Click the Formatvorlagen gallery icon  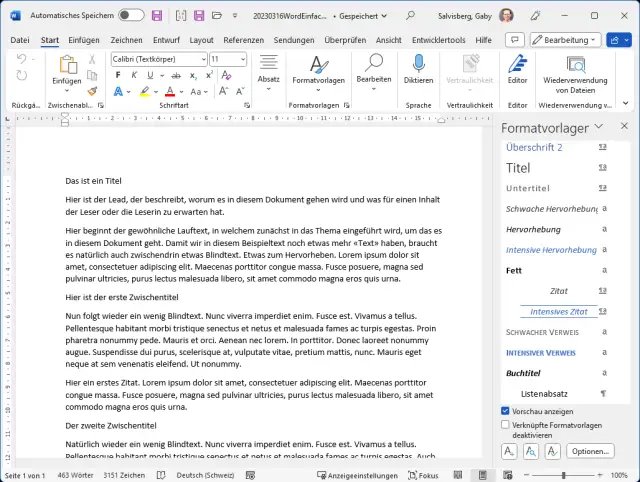(318, 64)
